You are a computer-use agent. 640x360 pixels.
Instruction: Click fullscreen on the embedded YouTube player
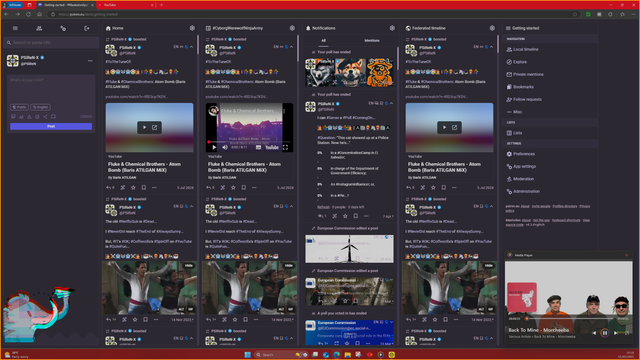[x=285, y=147]
